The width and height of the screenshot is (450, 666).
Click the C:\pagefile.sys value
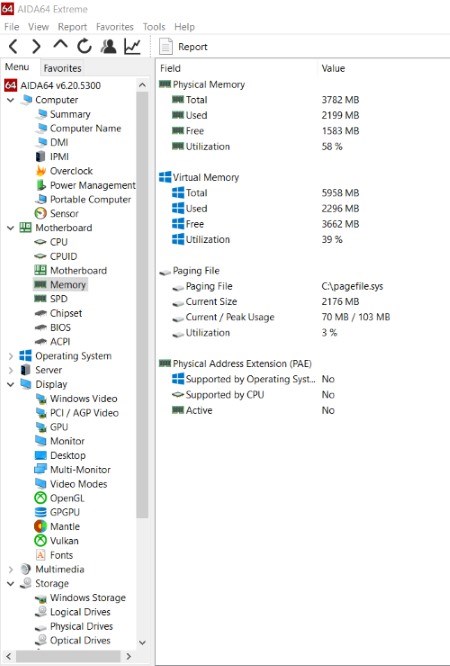point(352,286)
